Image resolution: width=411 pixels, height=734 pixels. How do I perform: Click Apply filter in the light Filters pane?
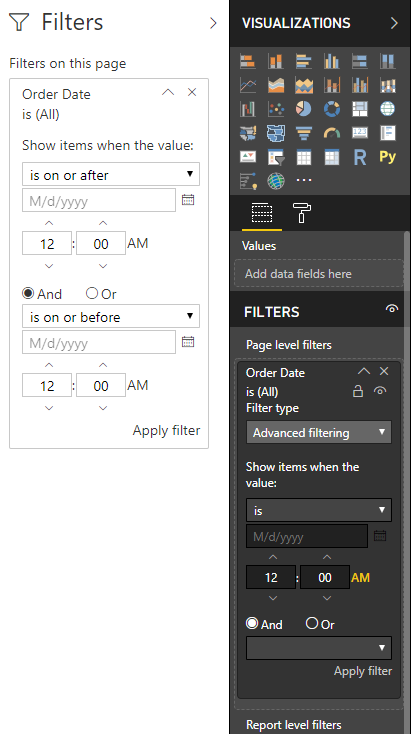coord(166,430)
